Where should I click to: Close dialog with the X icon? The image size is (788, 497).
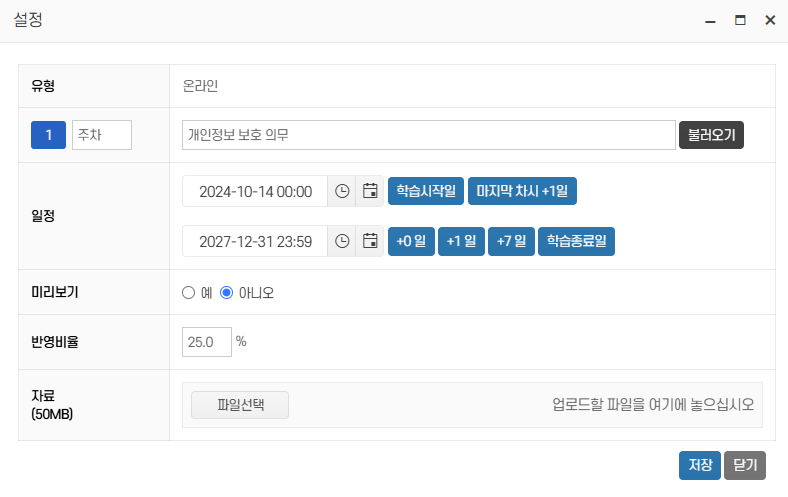(x=770, y=20)
